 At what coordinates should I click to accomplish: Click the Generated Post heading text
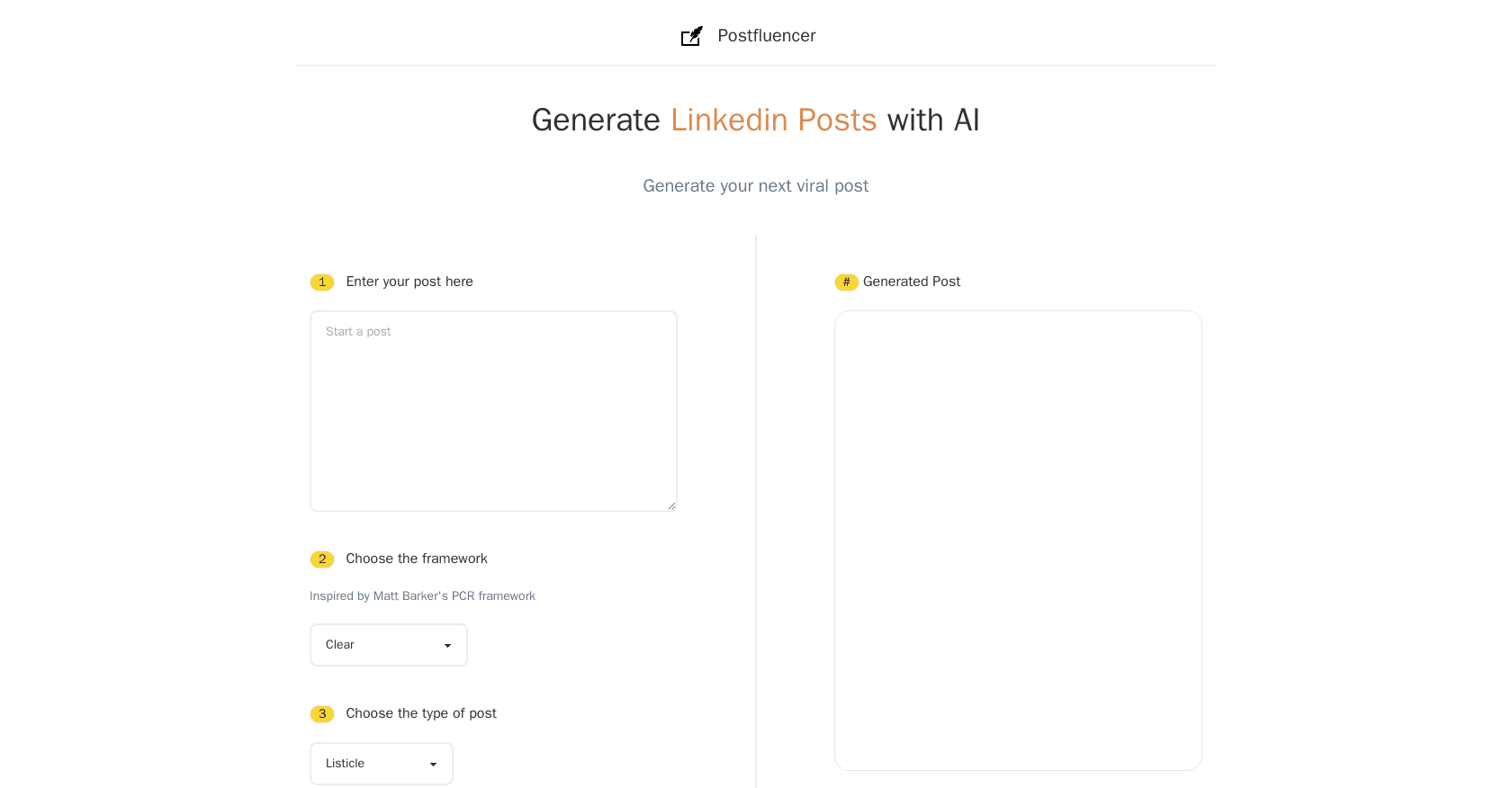coord(912,282)
